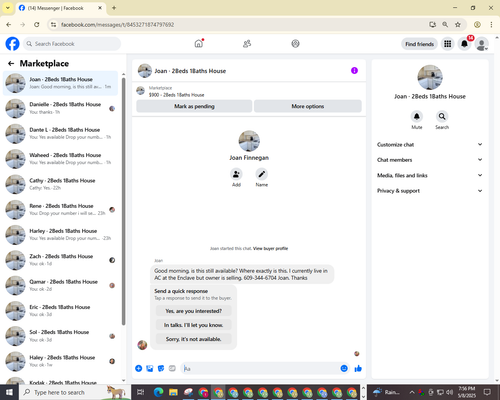Open more actions plus icon in composer
500x400 pixels.
click(x=139, y=368)
